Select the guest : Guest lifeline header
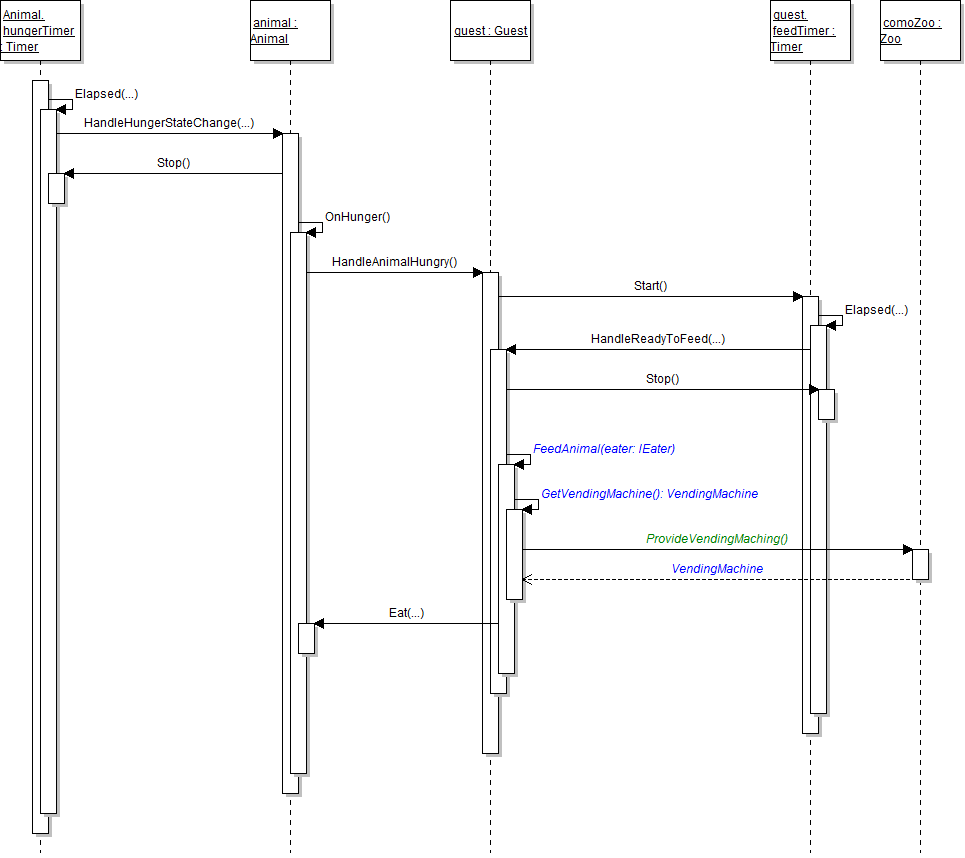 tap(490, 31)
